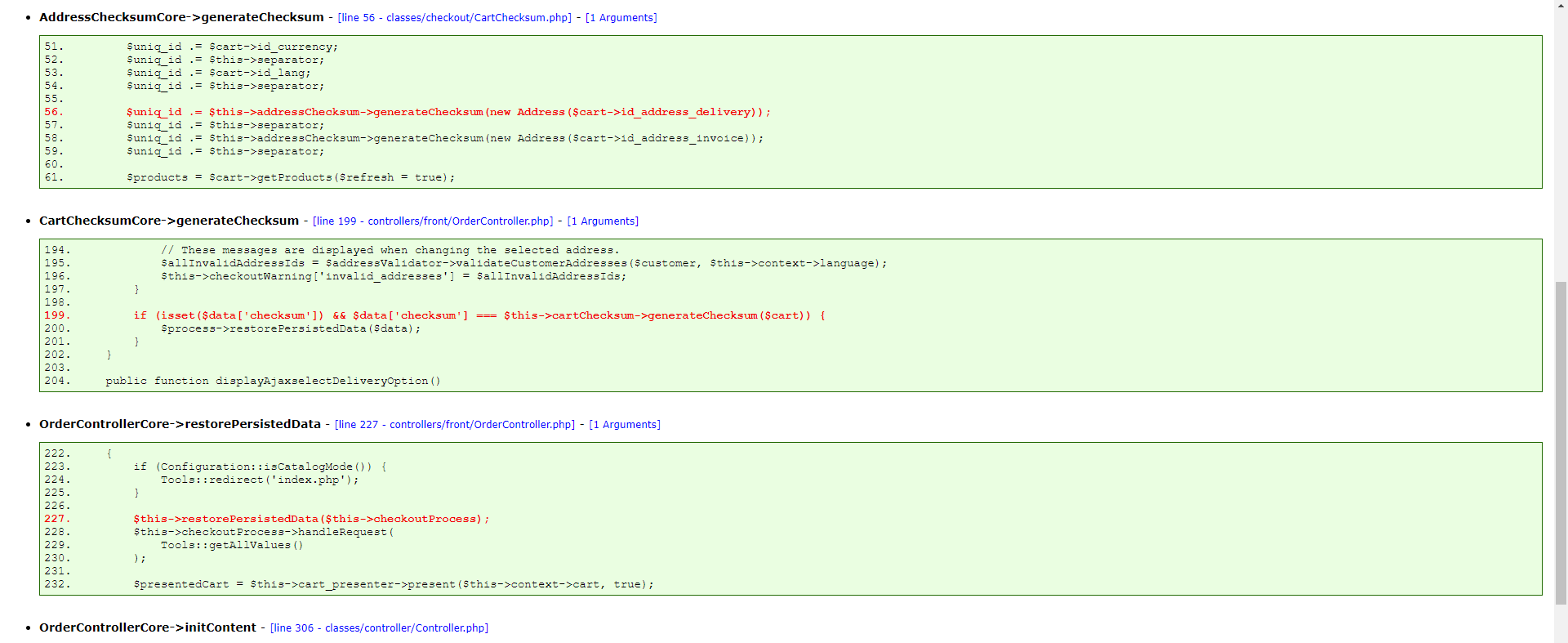Click line 195 validateCustomerAddresses code

pyautogui.click(x=523, y=263)
